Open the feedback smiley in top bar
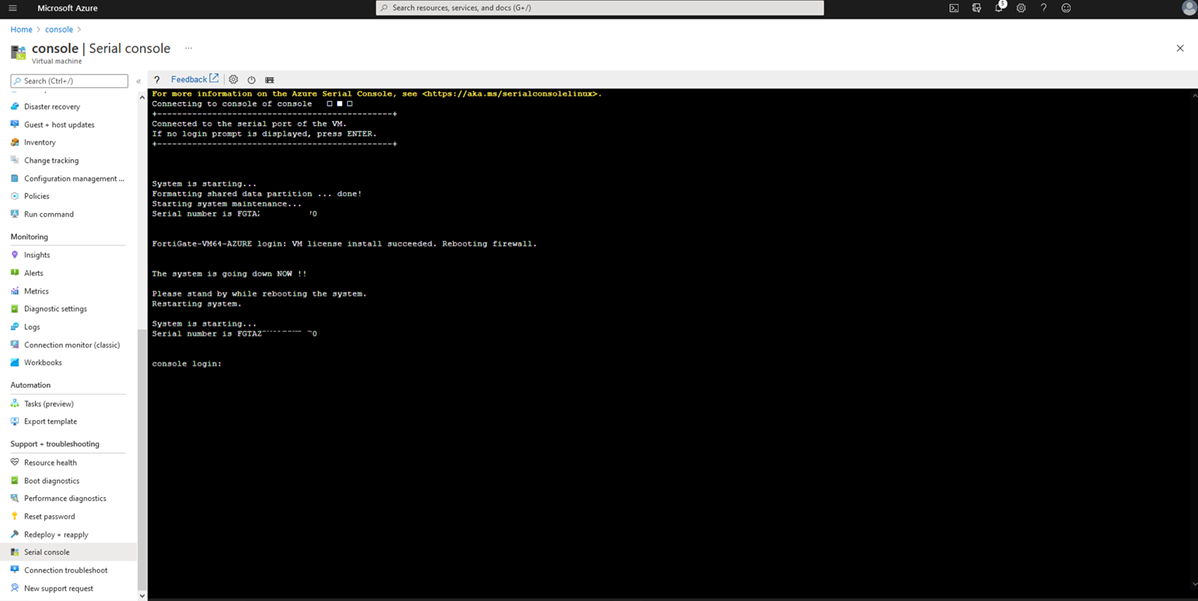1198x601 pixels. point(1066,8)
